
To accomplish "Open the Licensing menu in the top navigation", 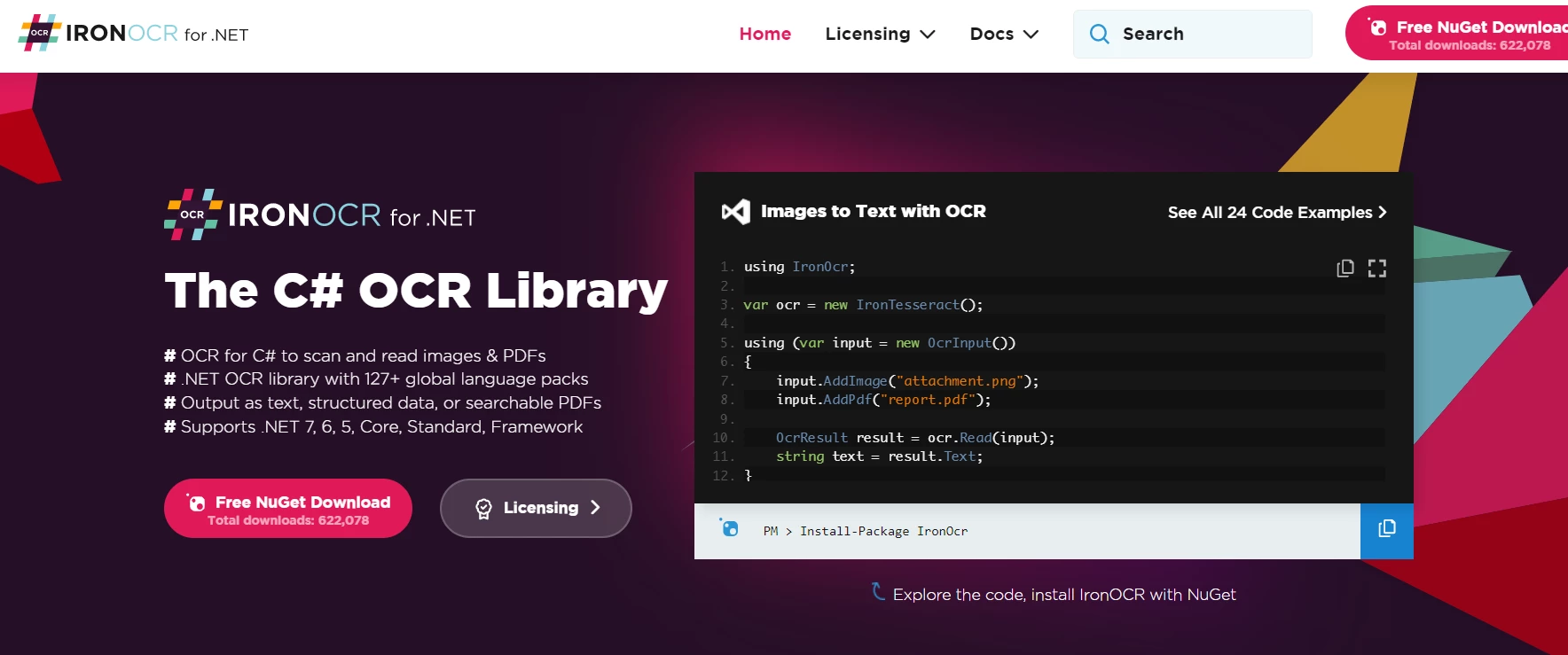I will pos(880,34).
